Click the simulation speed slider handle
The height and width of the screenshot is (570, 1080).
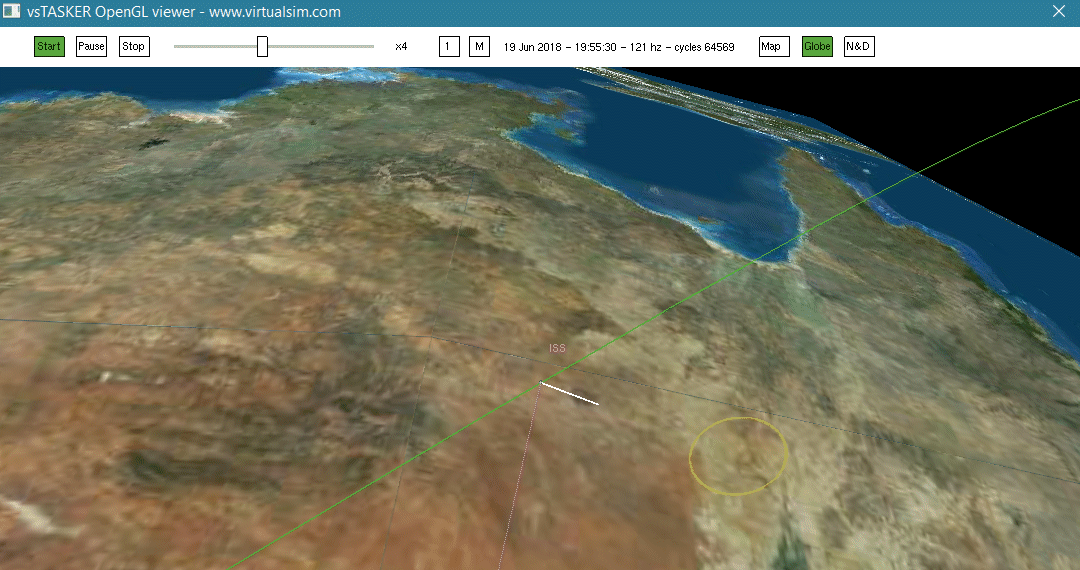click(262, 47)
